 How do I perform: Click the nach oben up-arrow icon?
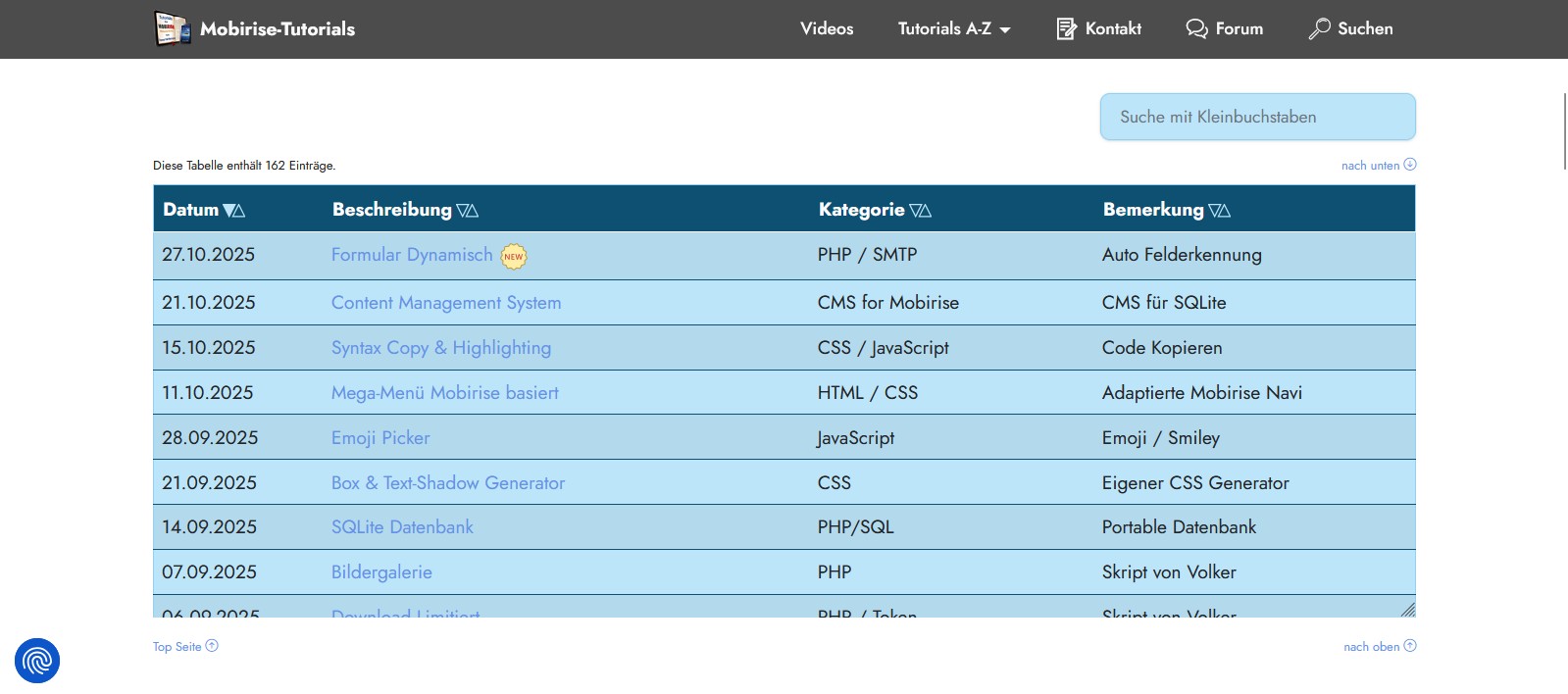click(x=1410, y=646)
